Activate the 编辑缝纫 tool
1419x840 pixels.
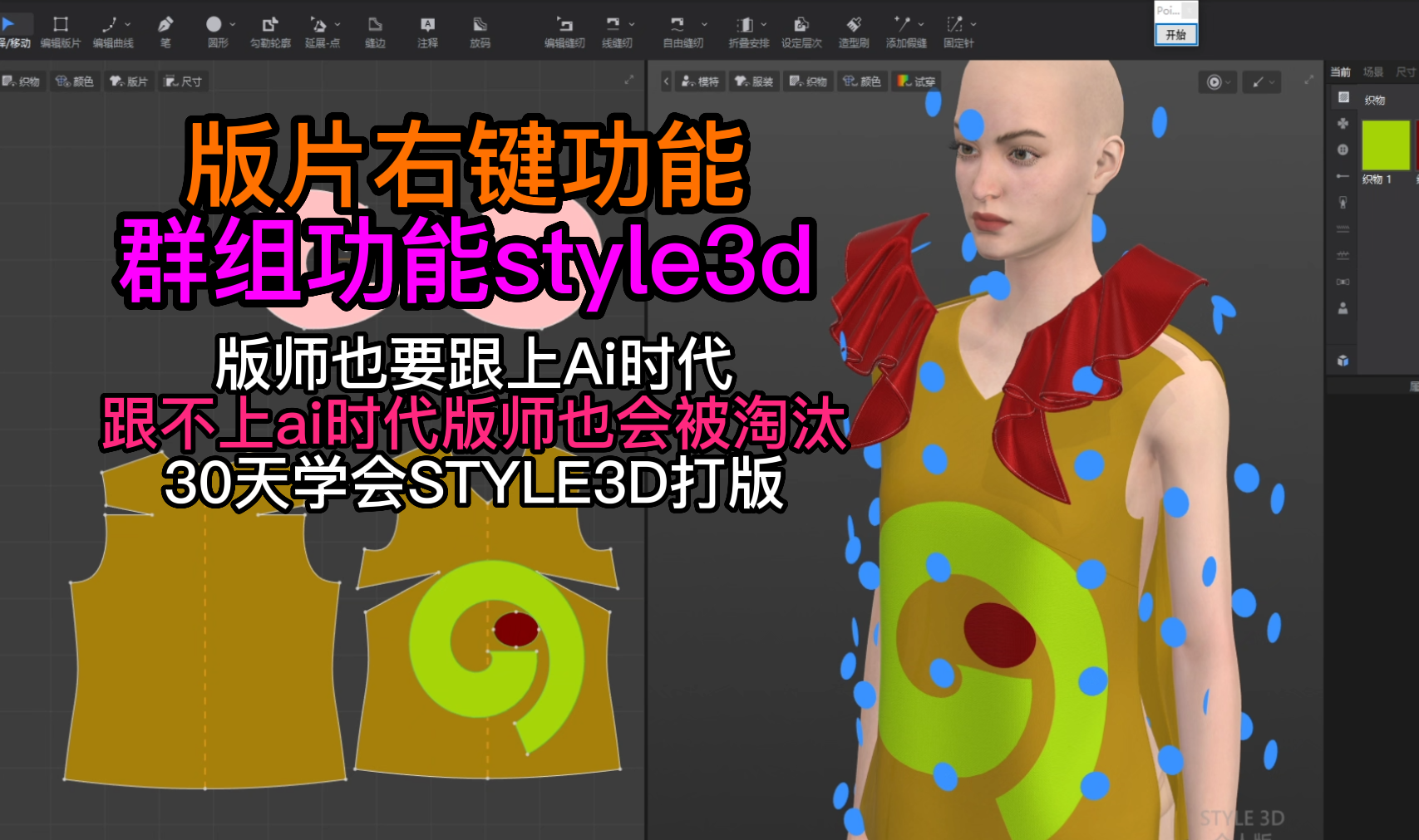click(x=564, y=32)
